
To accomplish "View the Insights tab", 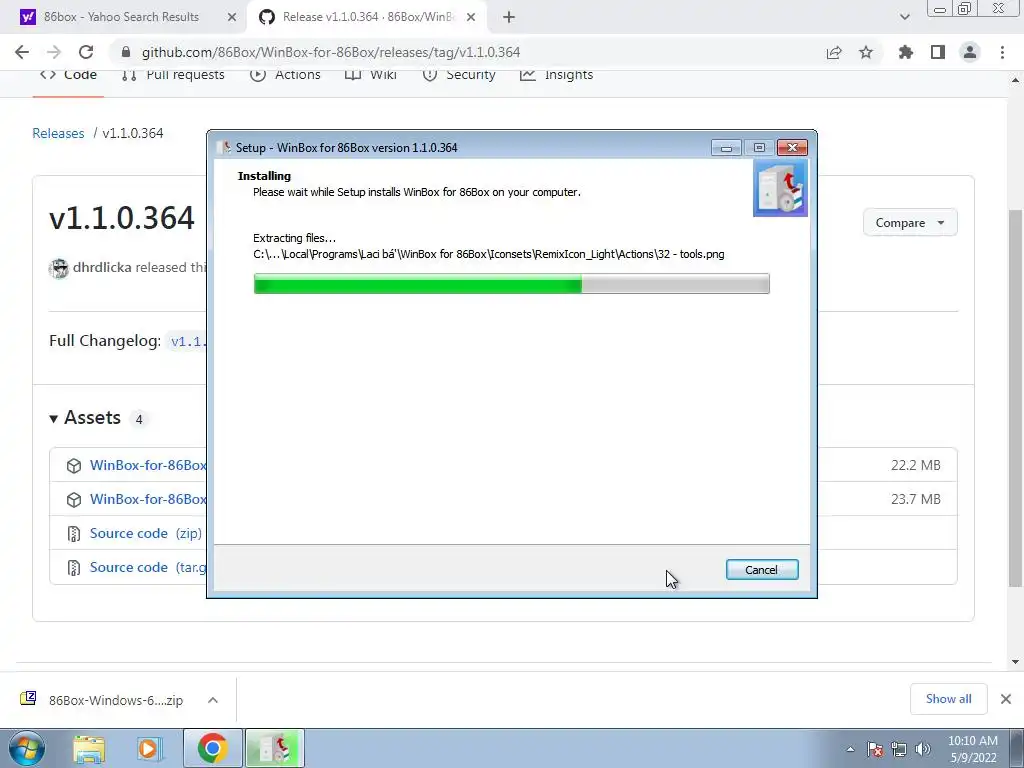I will 556,74.
